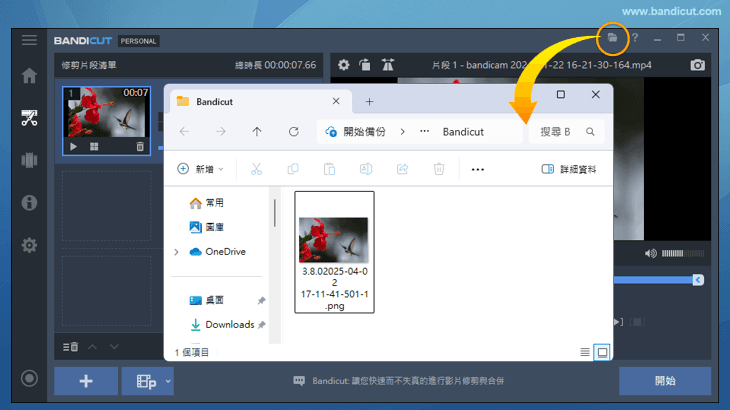Open the Information icon in left sidebar
730x410 pixels.
(29, 203)
